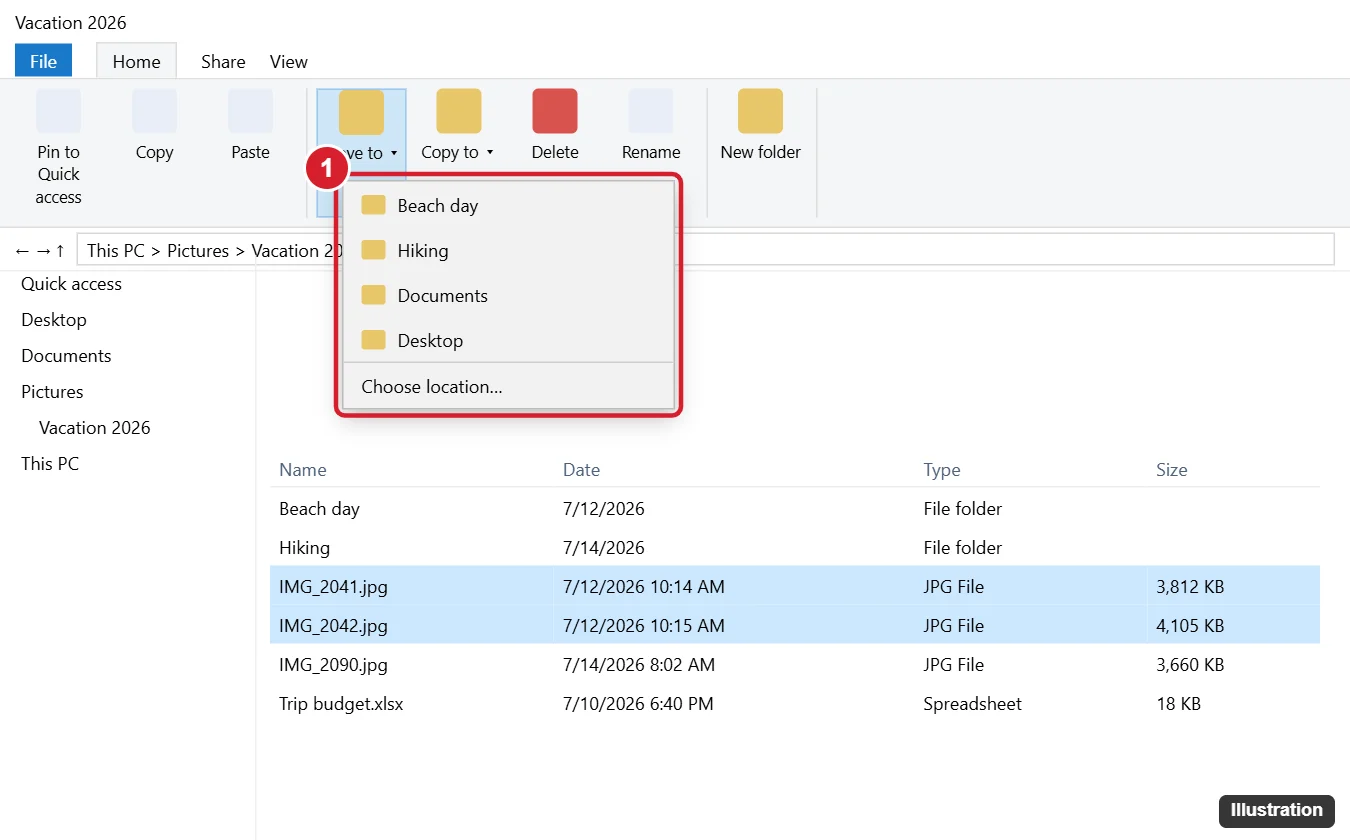Open the File tab

(x=43, y=61)
